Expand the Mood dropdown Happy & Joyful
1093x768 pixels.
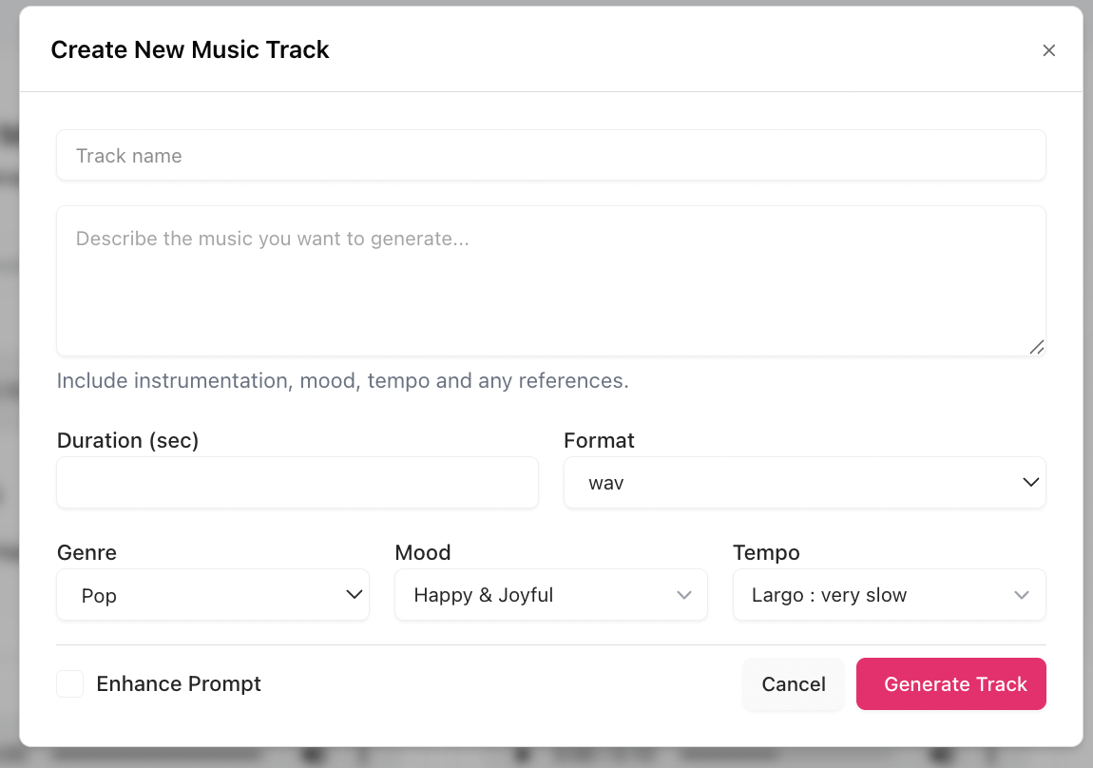(x=550, y=595)
